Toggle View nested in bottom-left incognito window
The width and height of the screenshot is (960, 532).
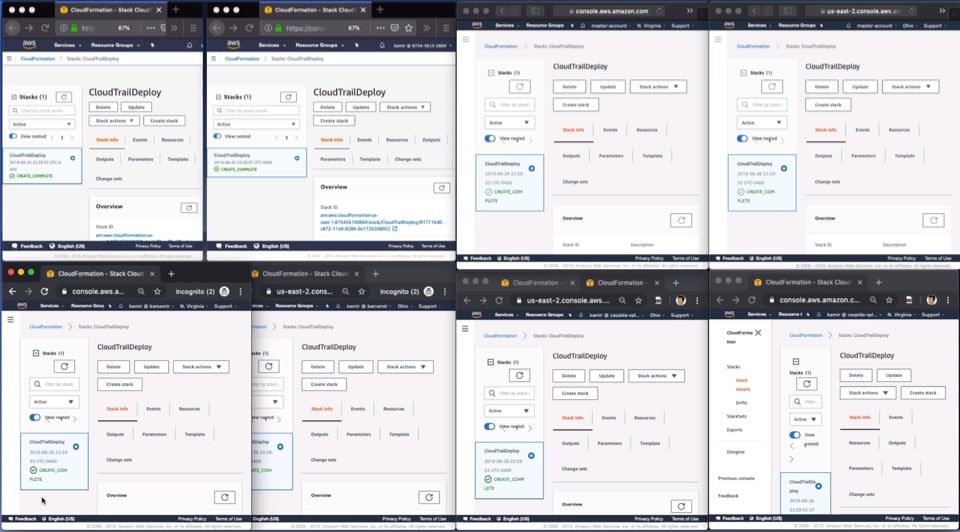click(35, 418)
